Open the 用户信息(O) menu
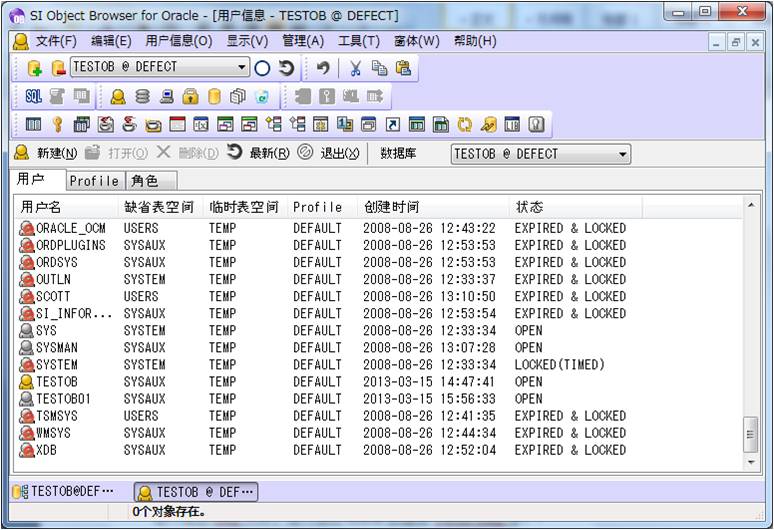774x530 pixels. pos(178,40)
